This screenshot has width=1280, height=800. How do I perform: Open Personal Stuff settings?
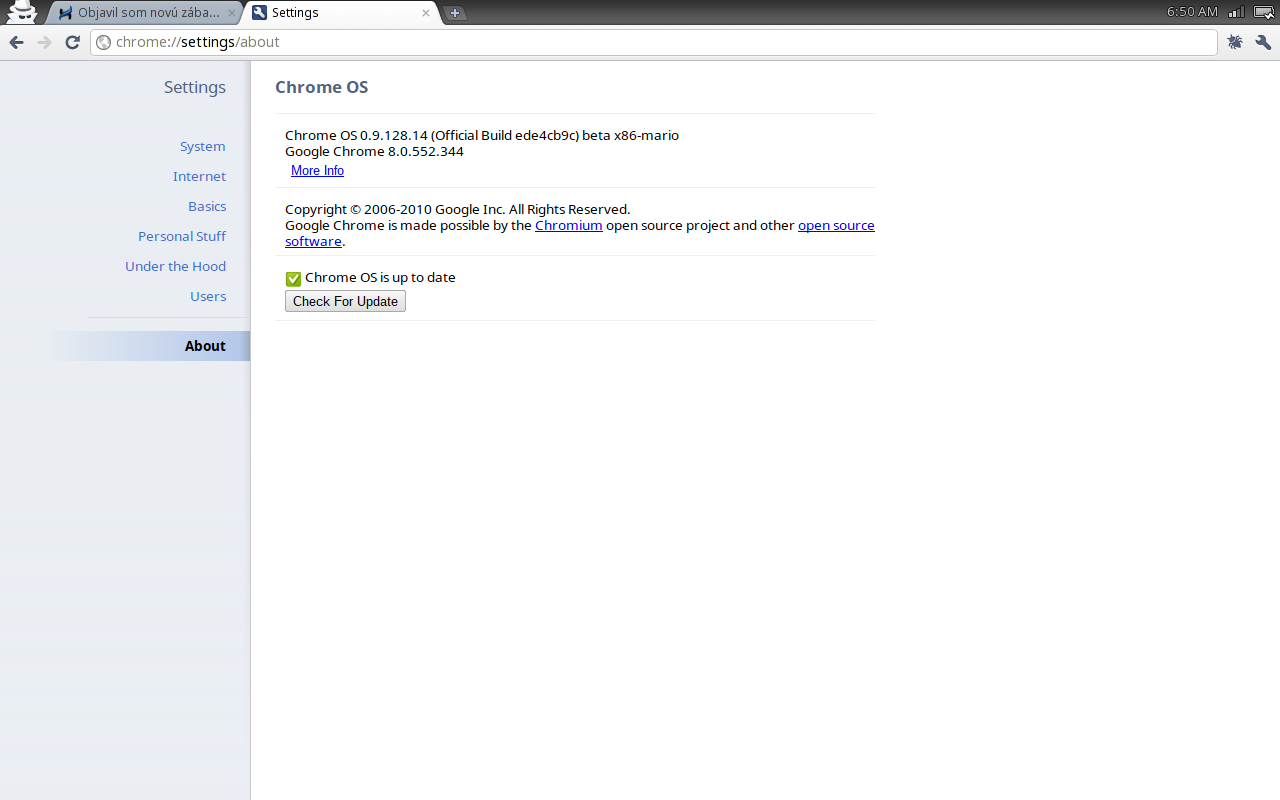click(182, 236)
